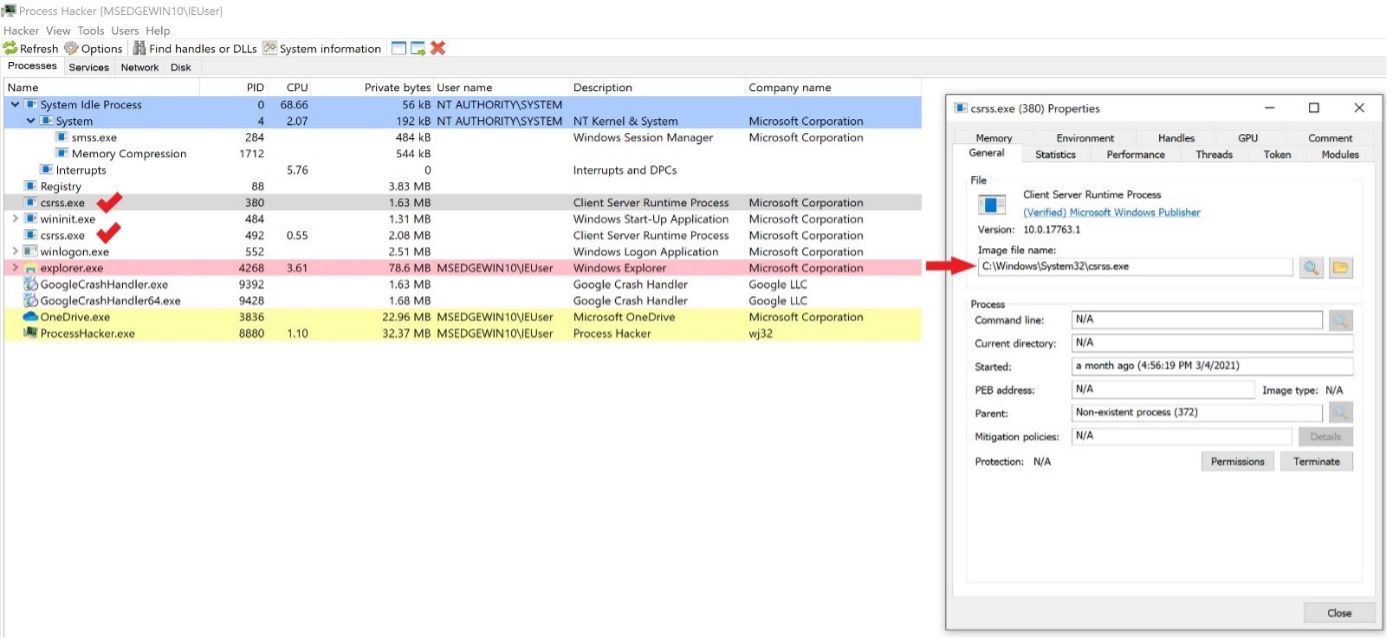
Task: Click the wininit.exe process icon
Action: coord(31,219)
